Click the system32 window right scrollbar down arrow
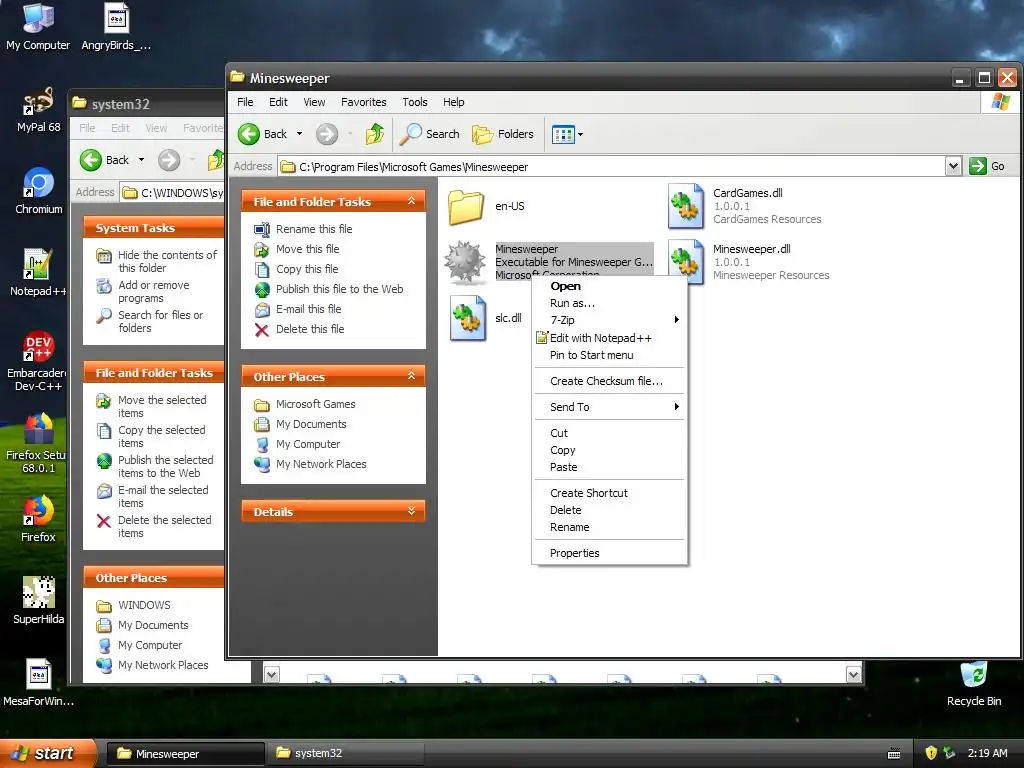Image resolution: width=1024 pixels, height=768 pixels. [x=854, y=674]
